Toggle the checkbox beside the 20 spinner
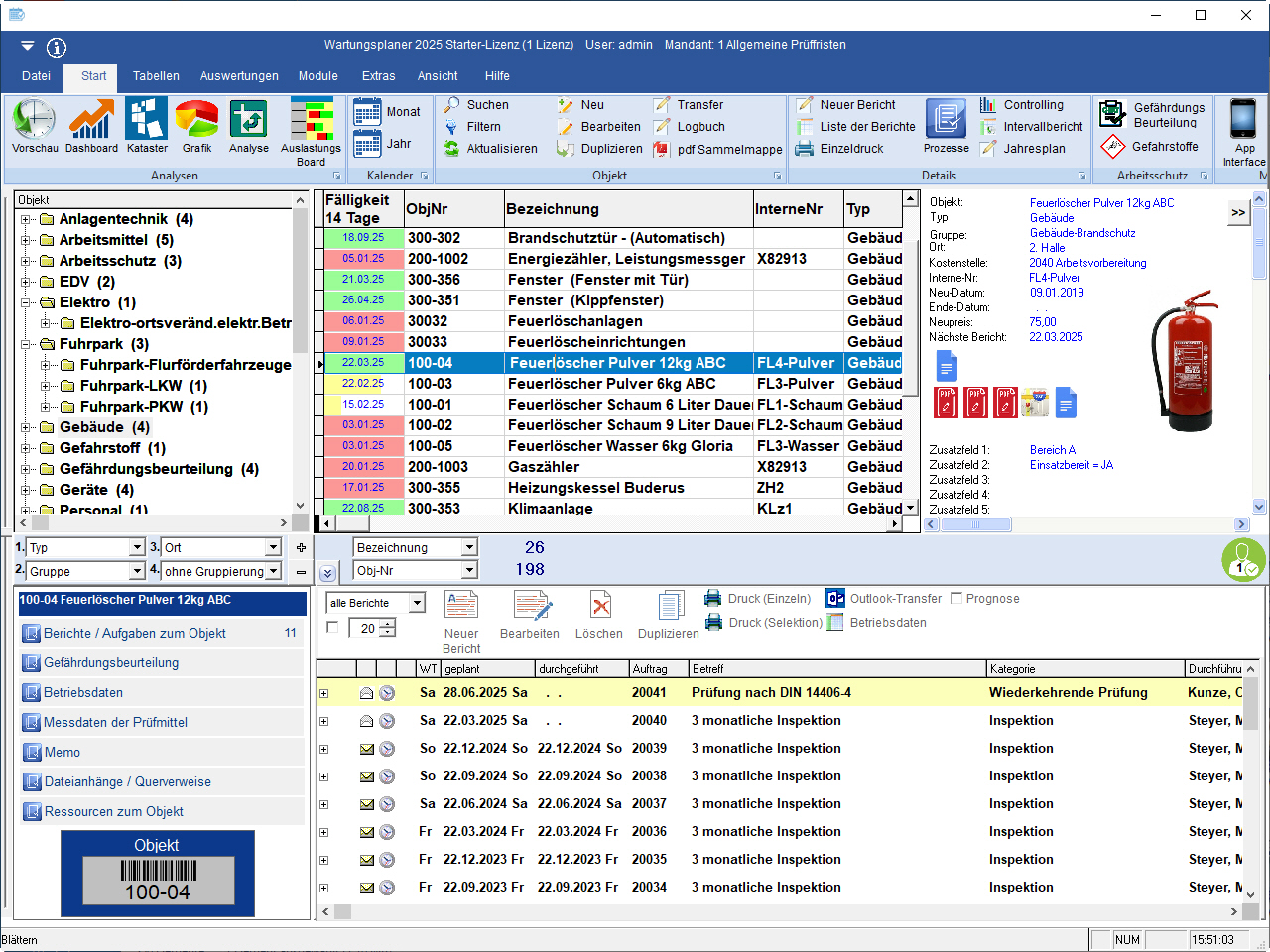 pyautogui.click(x=332, y=627)
